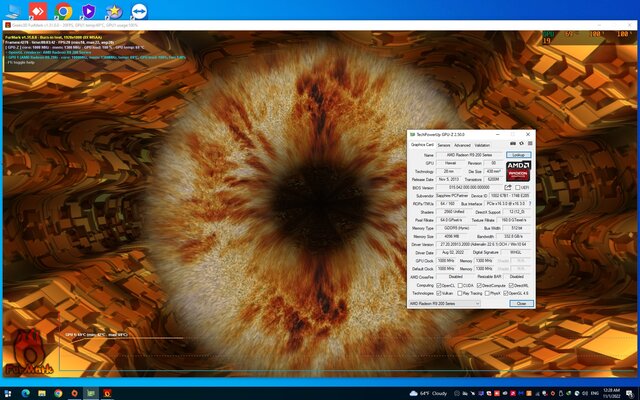Image resolution: width=640 pixels, height=400 pixels.
Task: Open the AnyDesk desktop shortcut
Action: pos(39,12)
